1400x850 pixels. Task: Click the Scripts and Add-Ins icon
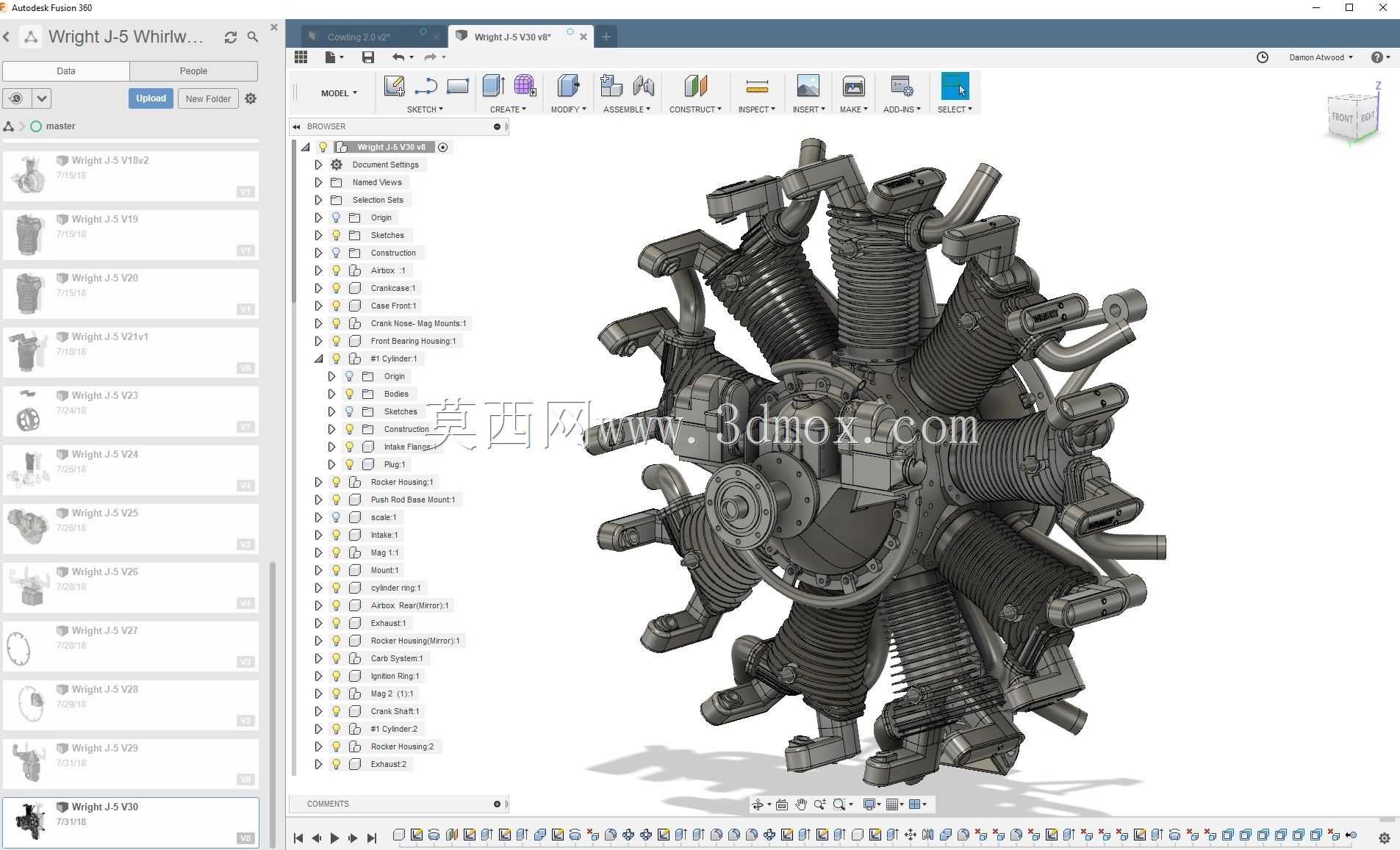pyautogui.click(x=901, y=86)
